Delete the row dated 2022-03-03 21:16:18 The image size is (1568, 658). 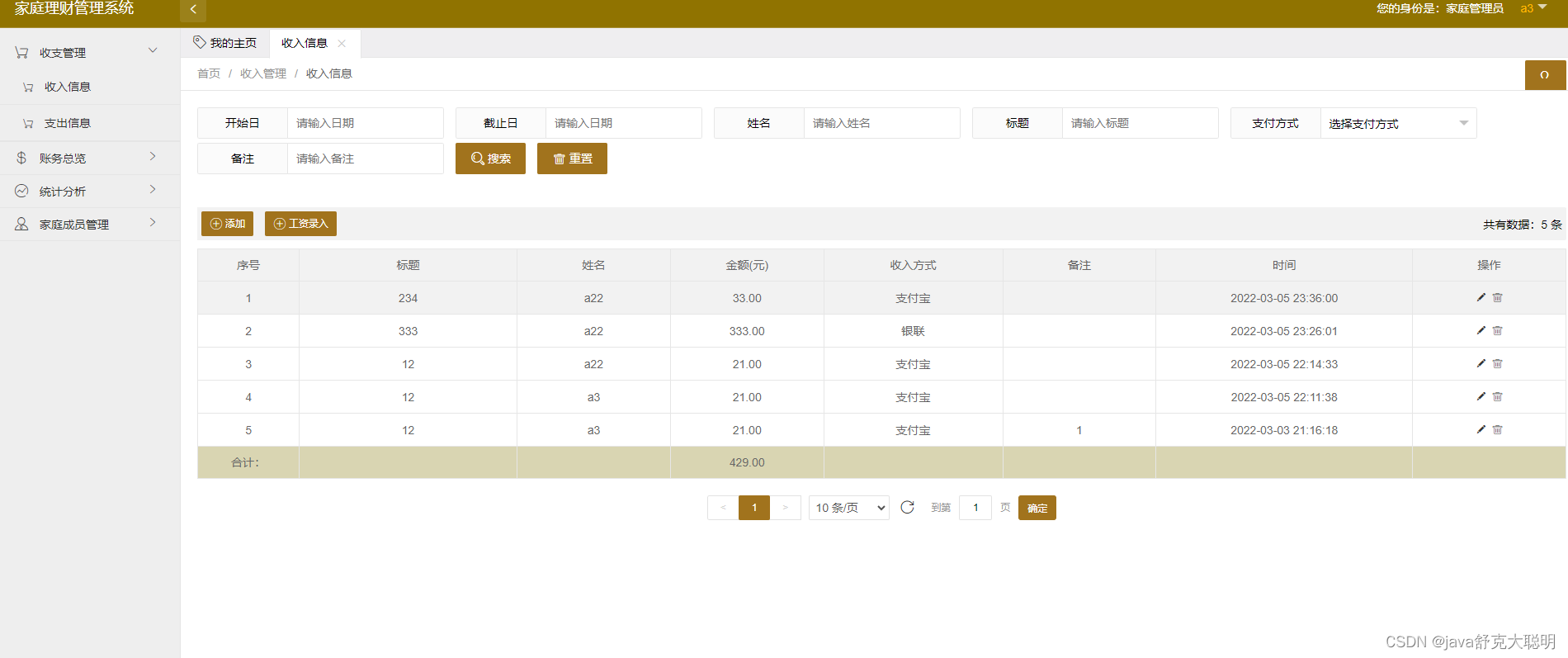[x=1498, y=429]
